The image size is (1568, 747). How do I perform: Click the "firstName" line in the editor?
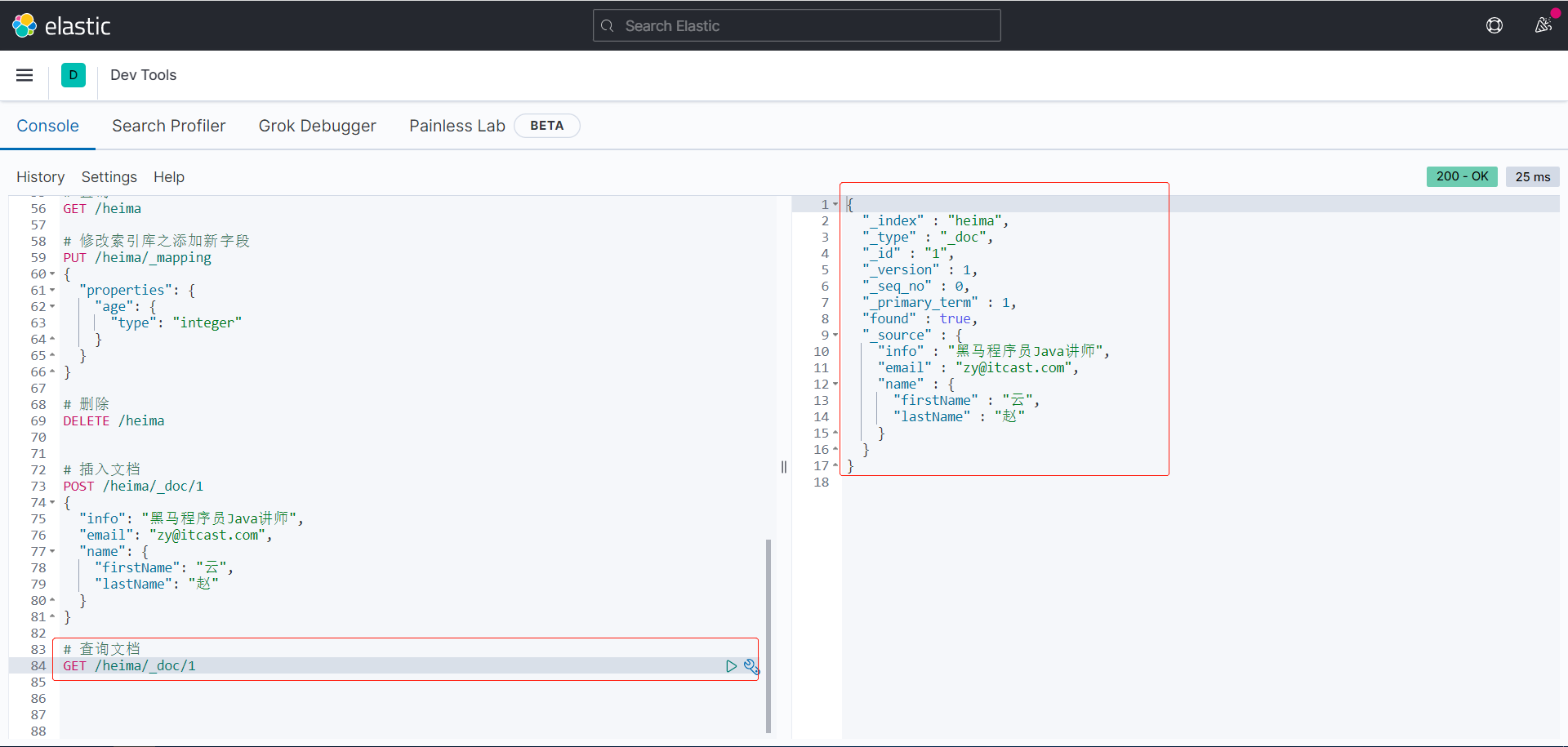(164, 568)
